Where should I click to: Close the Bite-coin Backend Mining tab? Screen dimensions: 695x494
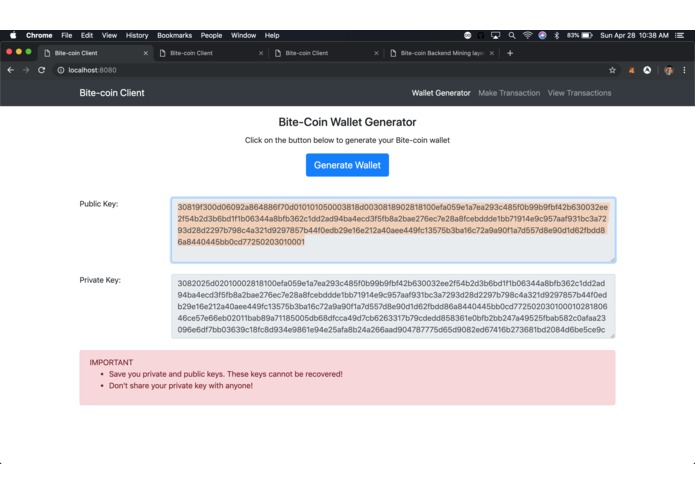491,53
